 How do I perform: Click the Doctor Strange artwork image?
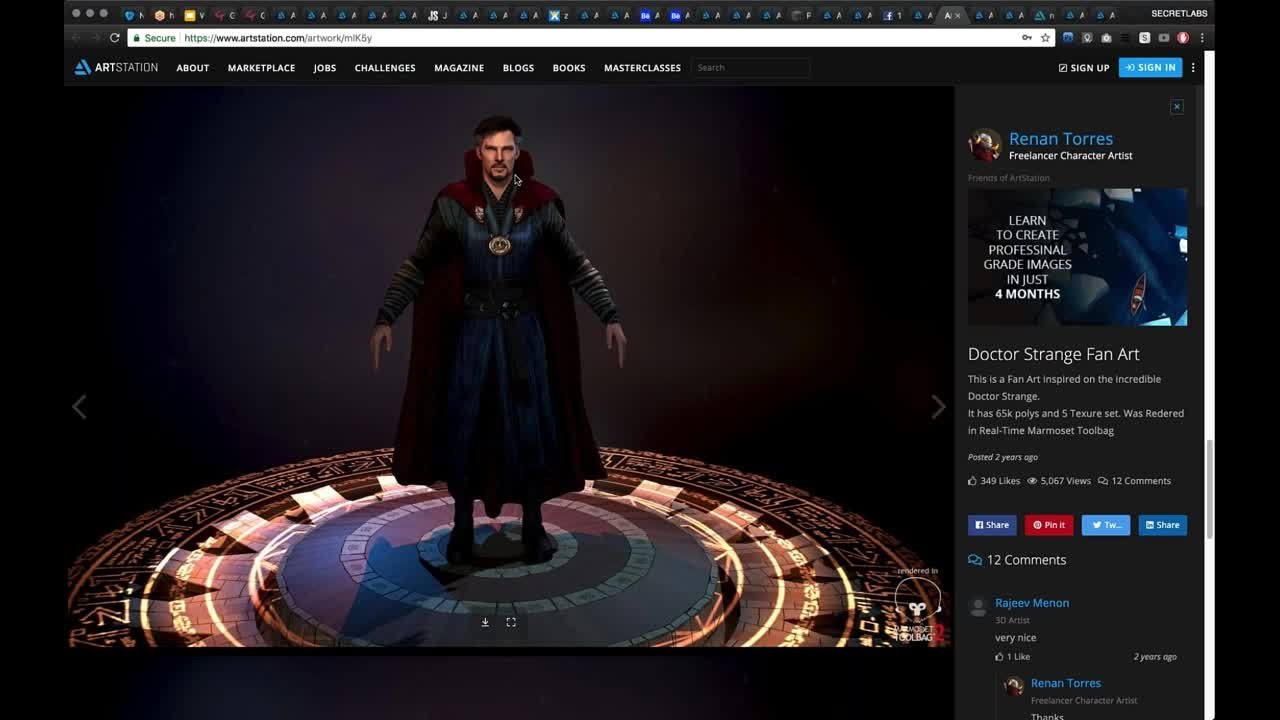point(510,366)
